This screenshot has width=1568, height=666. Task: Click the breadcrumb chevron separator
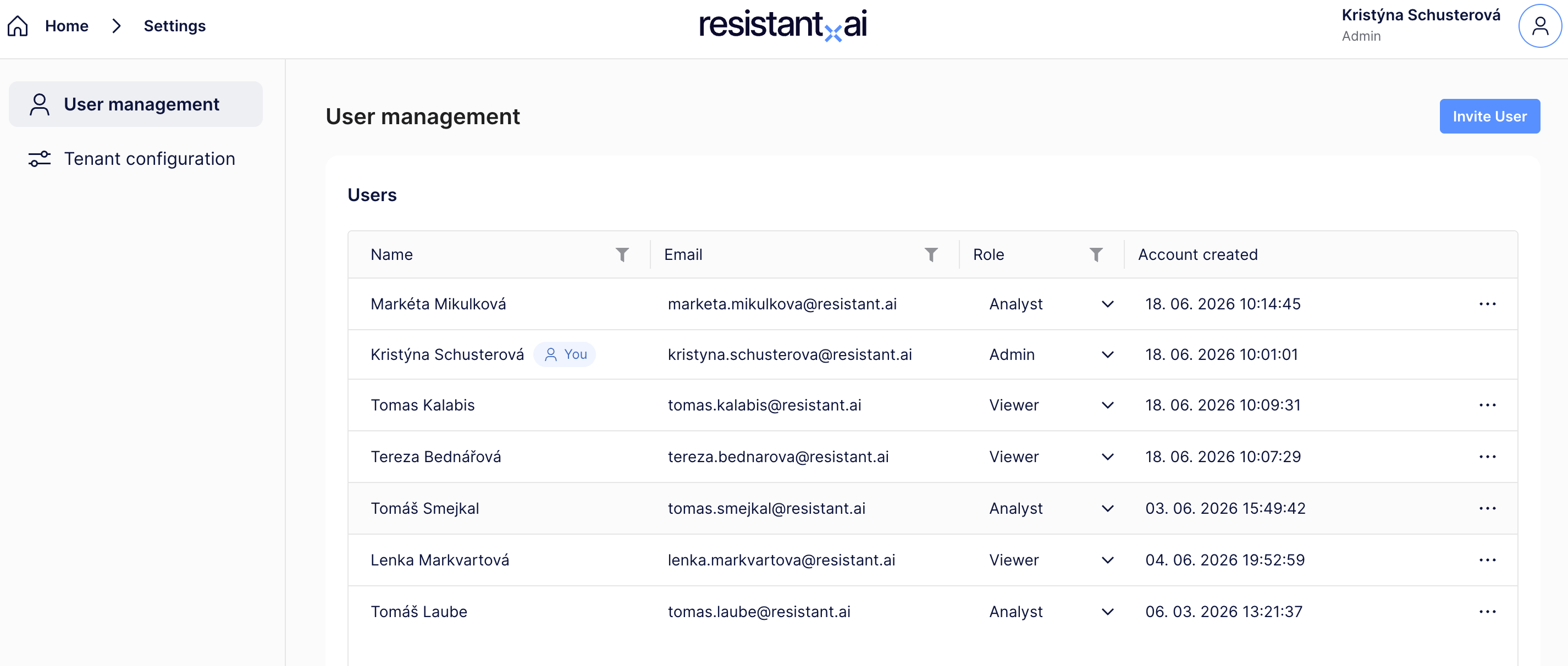[x=116, y=26]
